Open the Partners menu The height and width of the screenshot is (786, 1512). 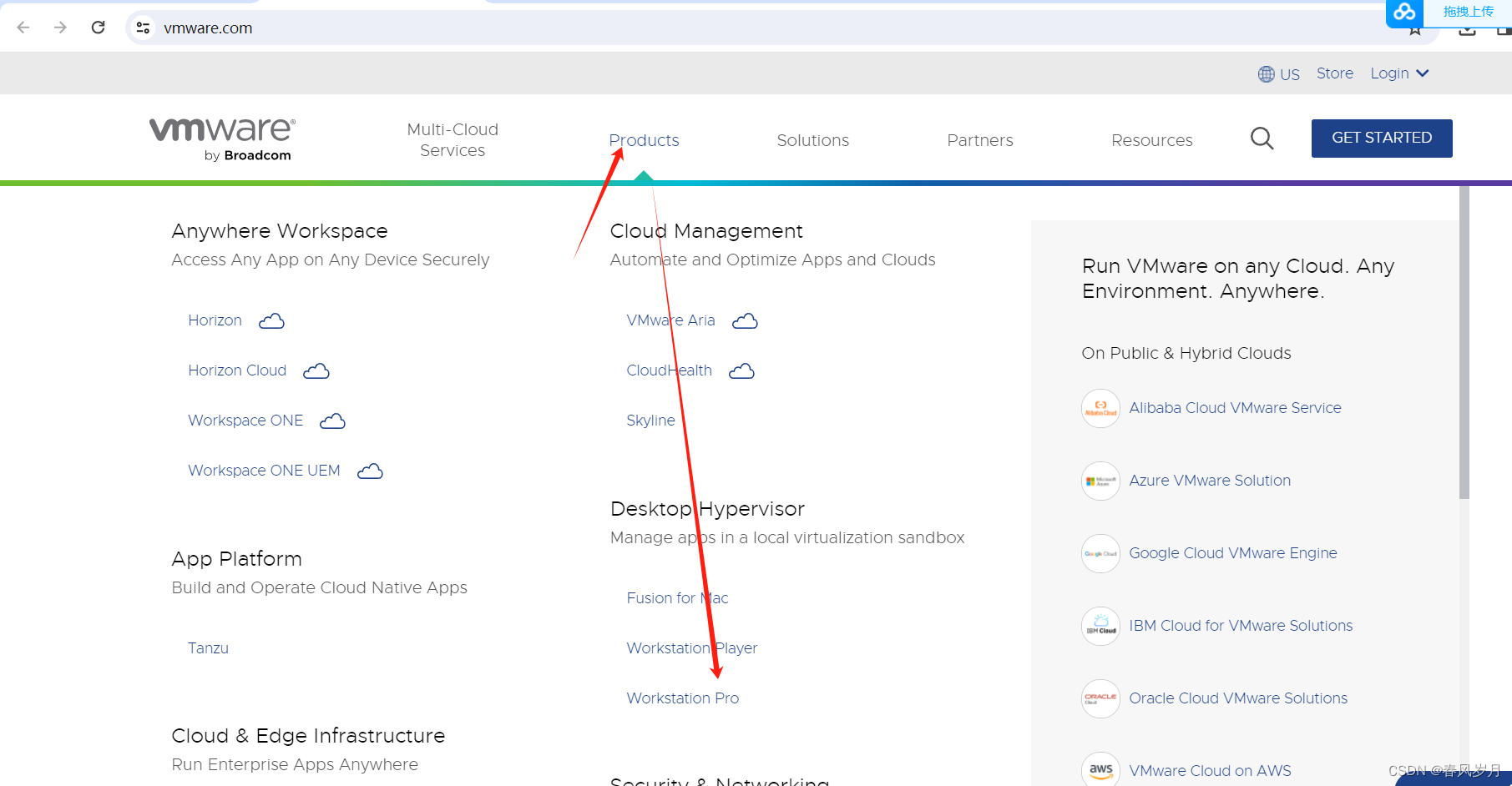pyautogui.click(x=979, y=140)
